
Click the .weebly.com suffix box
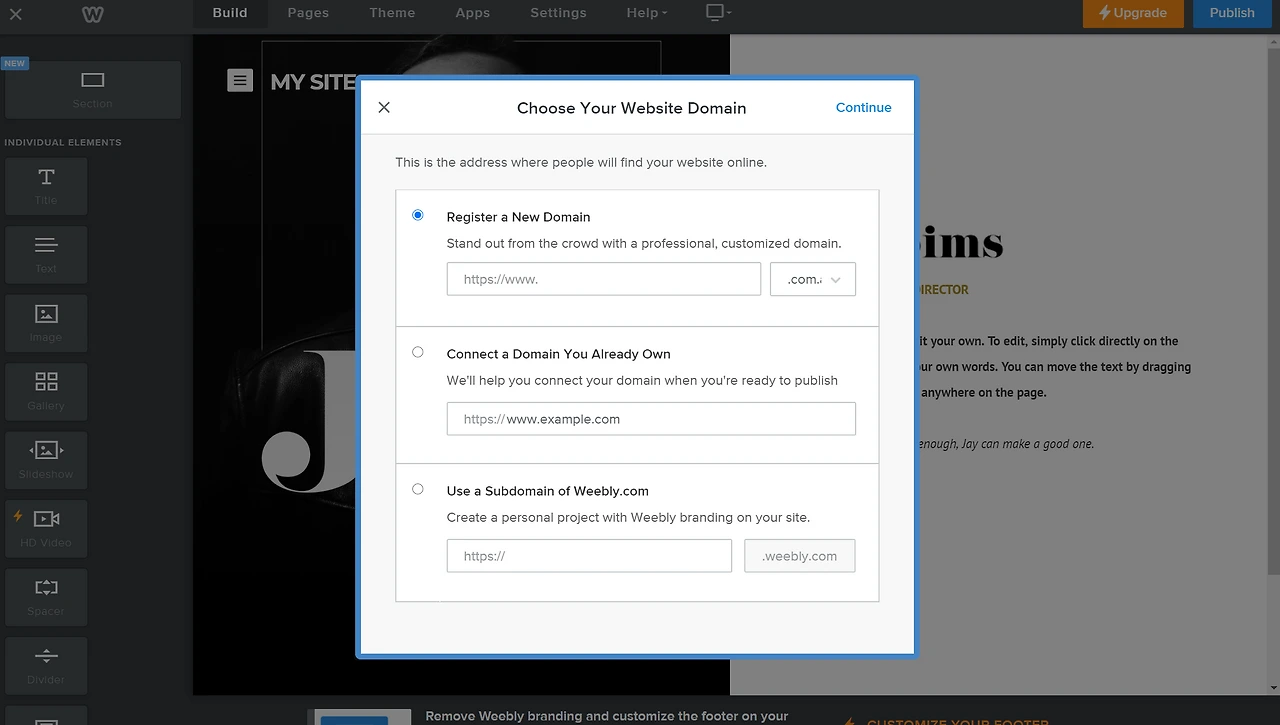click(800, 556)
